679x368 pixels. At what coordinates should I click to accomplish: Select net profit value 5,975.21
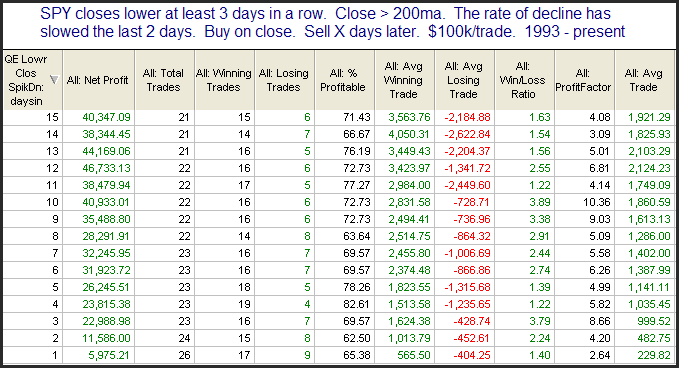click(x=109, y=355)
